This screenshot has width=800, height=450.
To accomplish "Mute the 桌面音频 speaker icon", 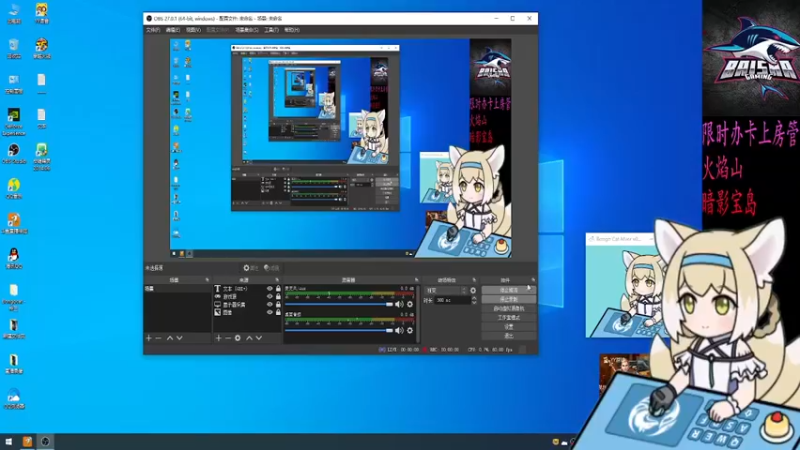I will 399,330.
